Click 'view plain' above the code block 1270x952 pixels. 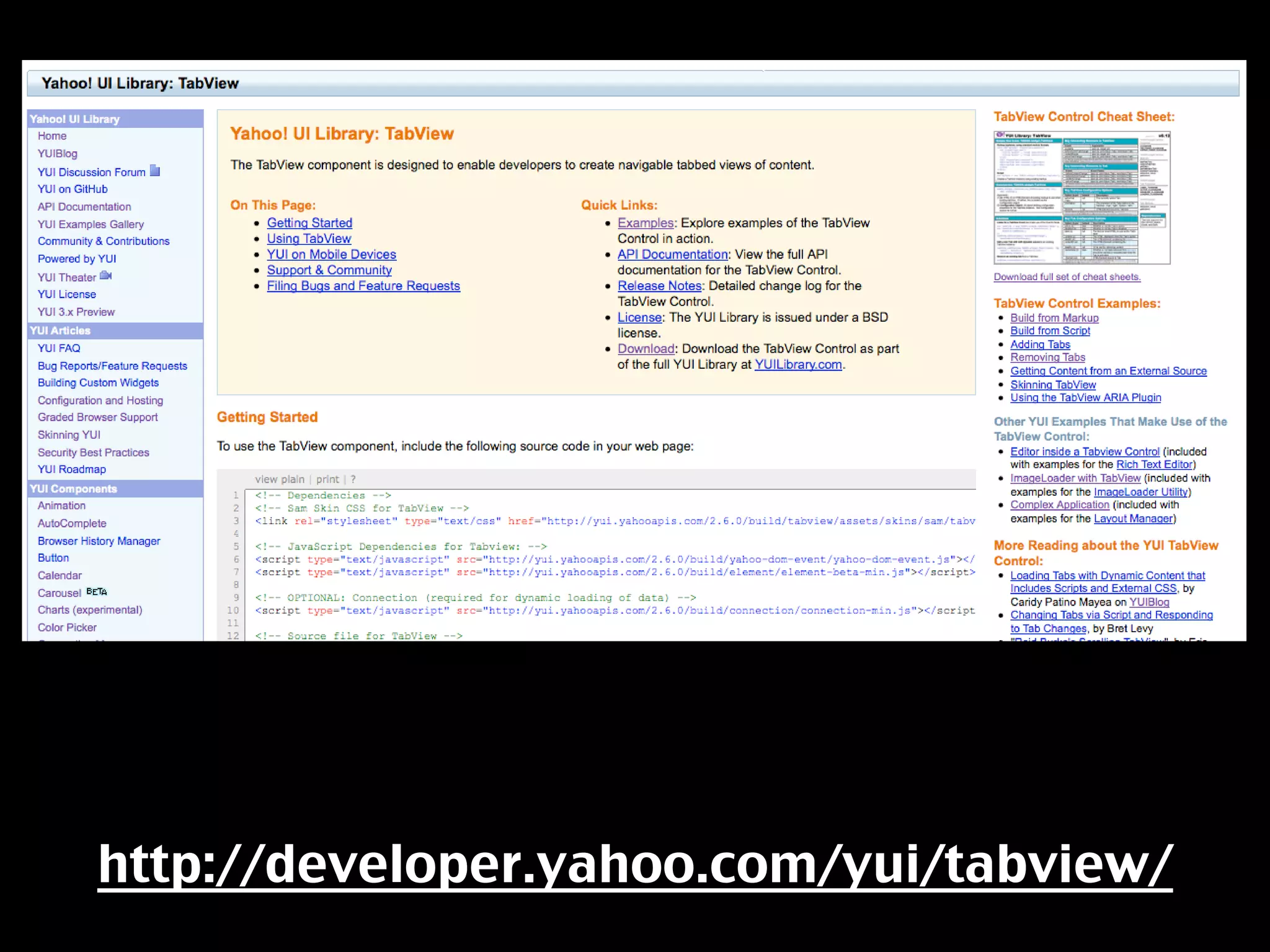pyautogui.click(x=279, y=479)
